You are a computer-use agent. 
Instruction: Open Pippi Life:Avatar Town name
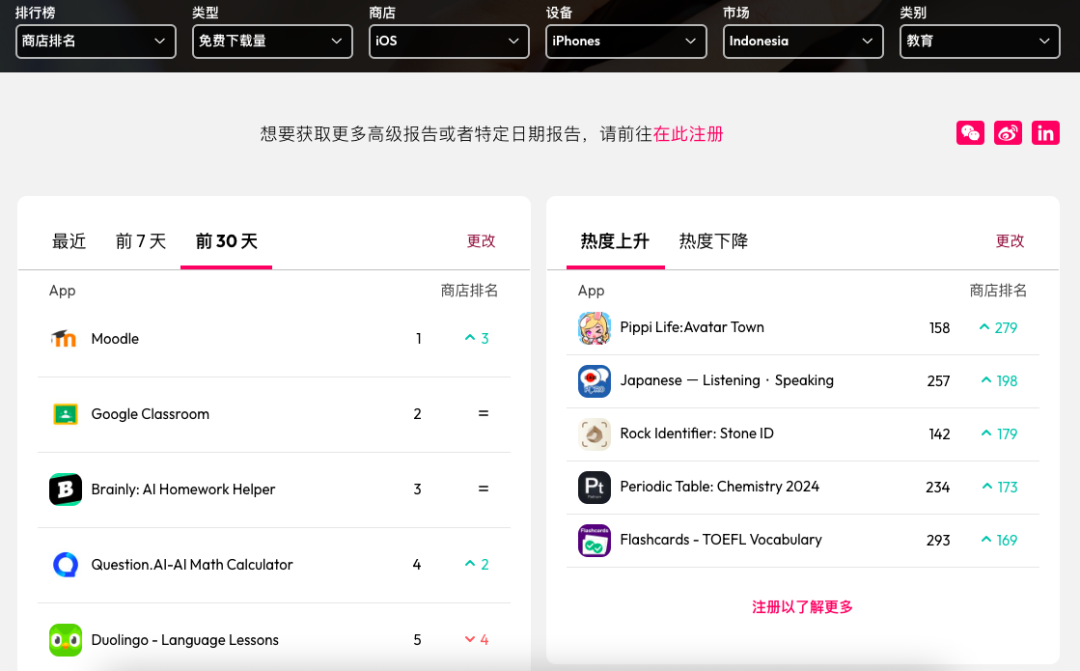pos(692,327)
